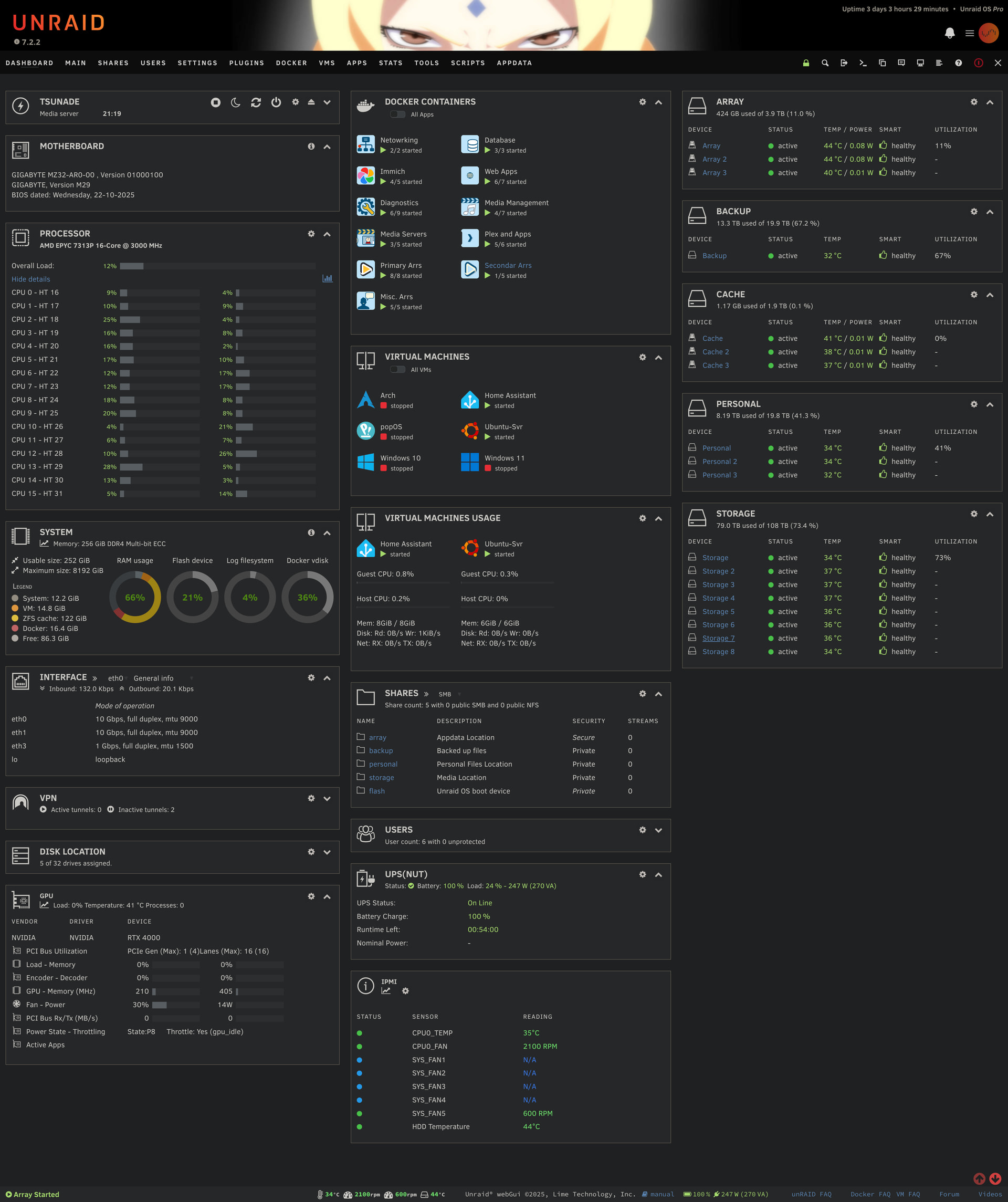
Task: Click the reboot icon in TSUNADE panel
Action: [x=256, y=102]
